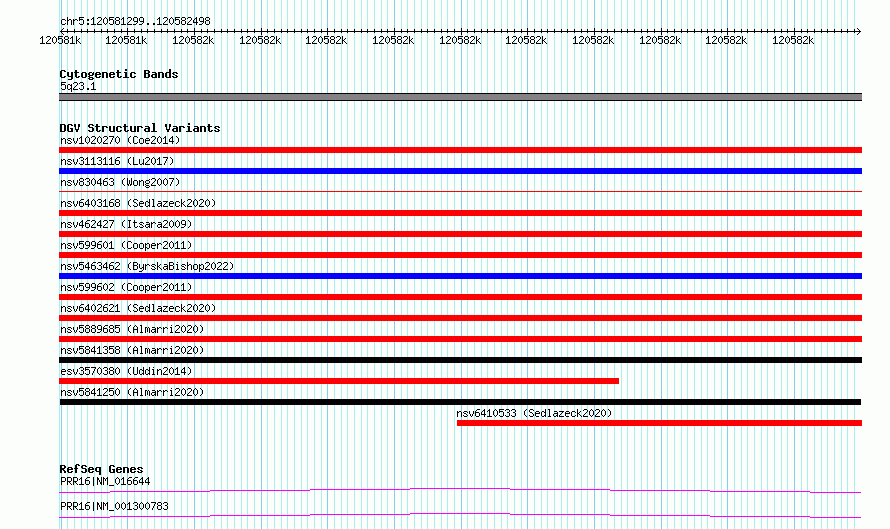Open the nsv599601 (Cooper2011) variant label
890x529 pixels.
[126, 245]
